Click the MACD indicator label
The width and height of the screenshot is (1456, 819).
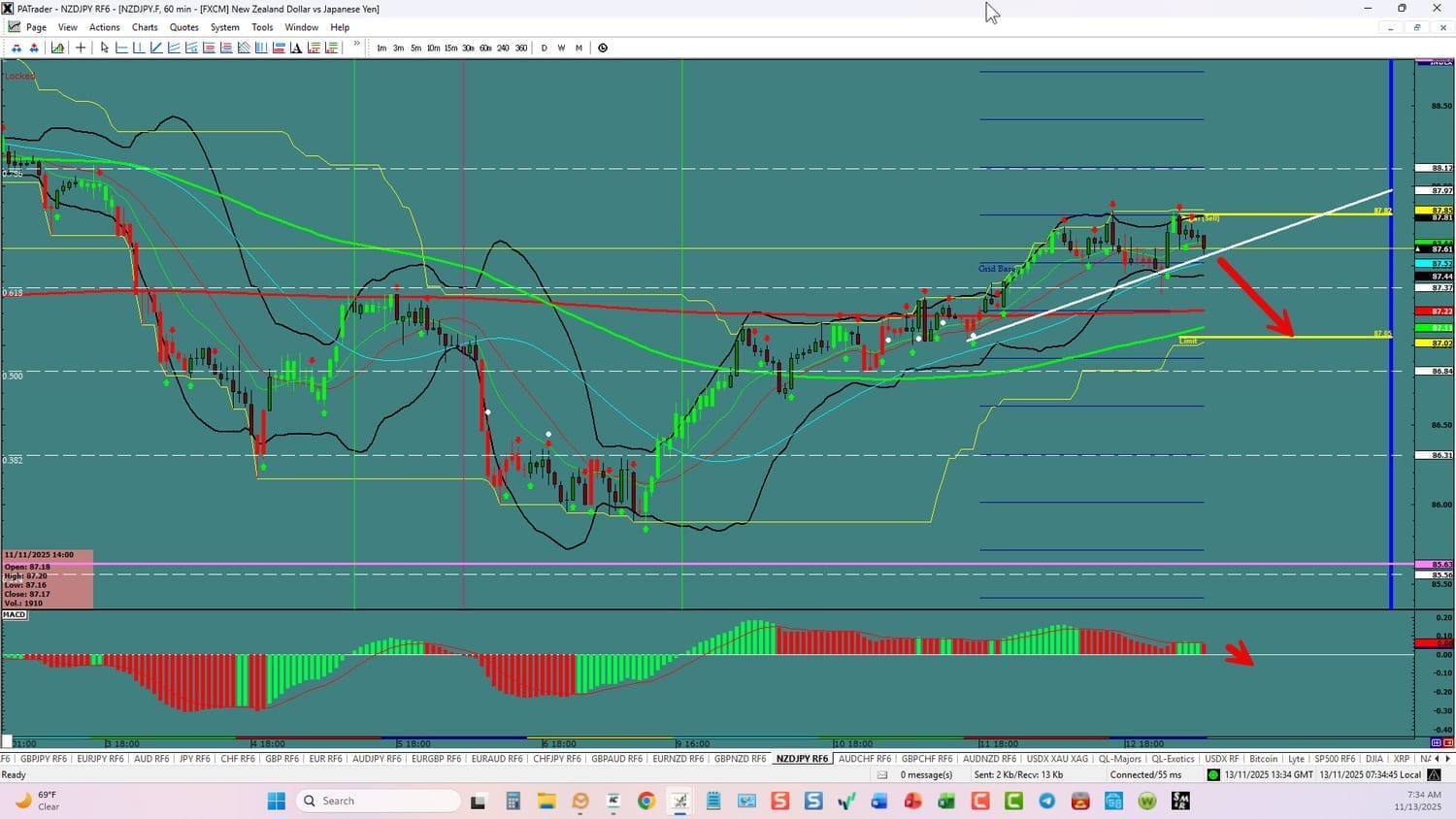pyautogui.click(x=15, y=615)
